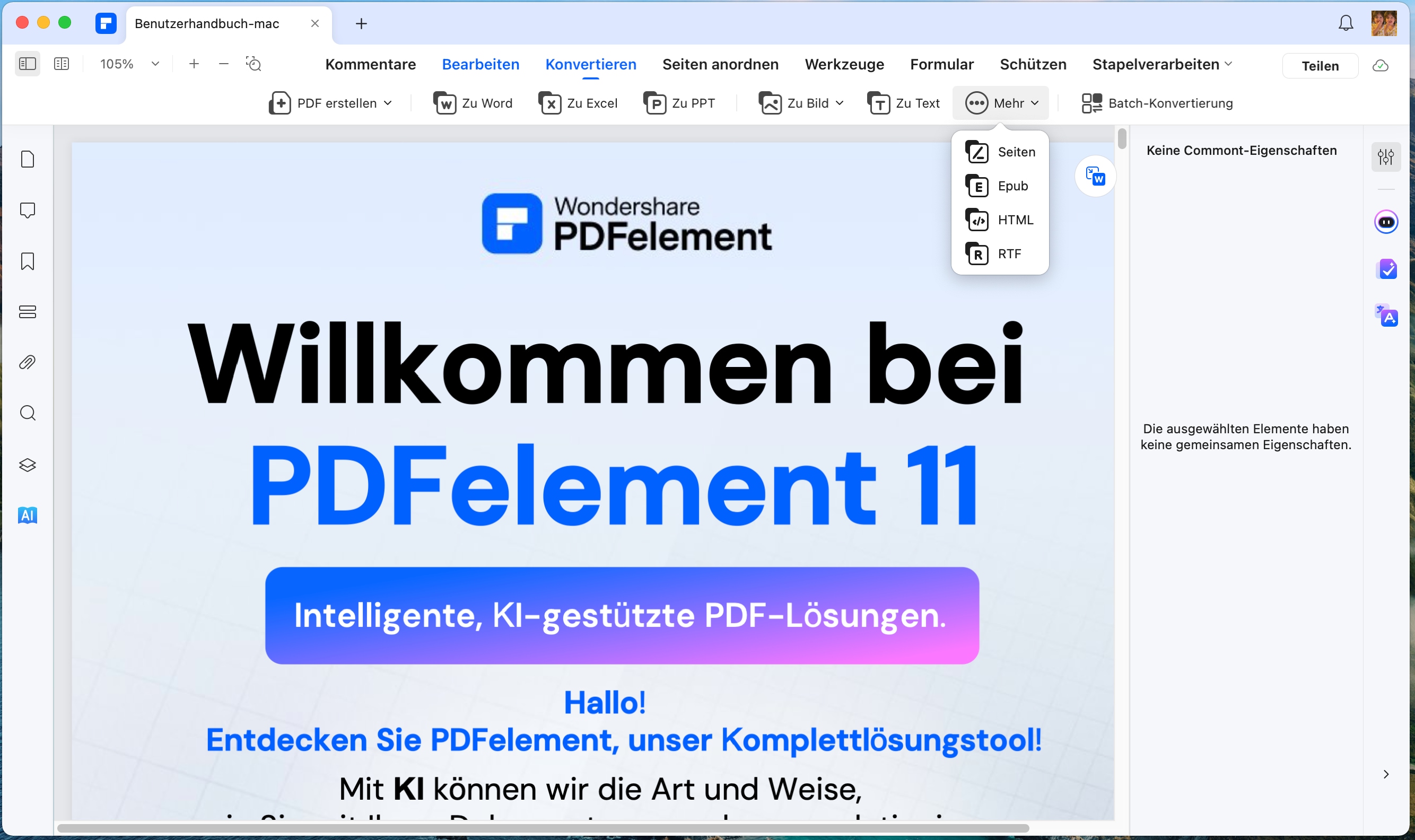1415x840 pixels.
Task: Zoom out with the minus icon
Action: 224,64
